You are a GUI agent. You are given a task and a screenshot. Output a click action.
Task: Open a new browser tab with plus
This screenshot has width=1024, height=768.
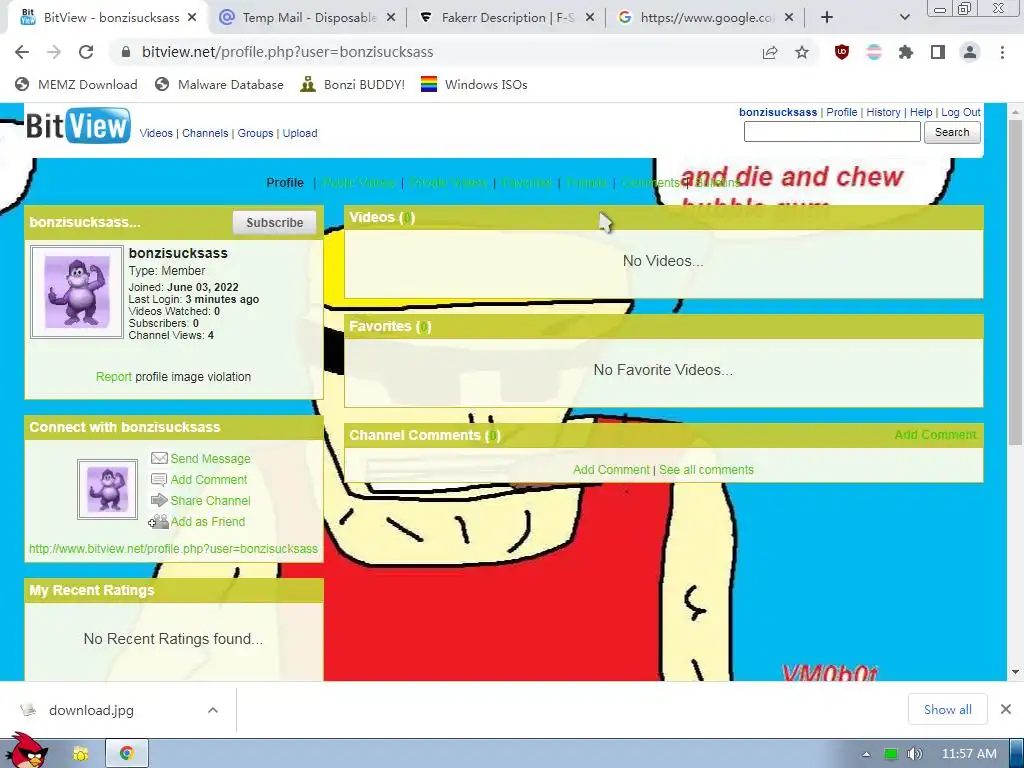[x=827, y=18]
